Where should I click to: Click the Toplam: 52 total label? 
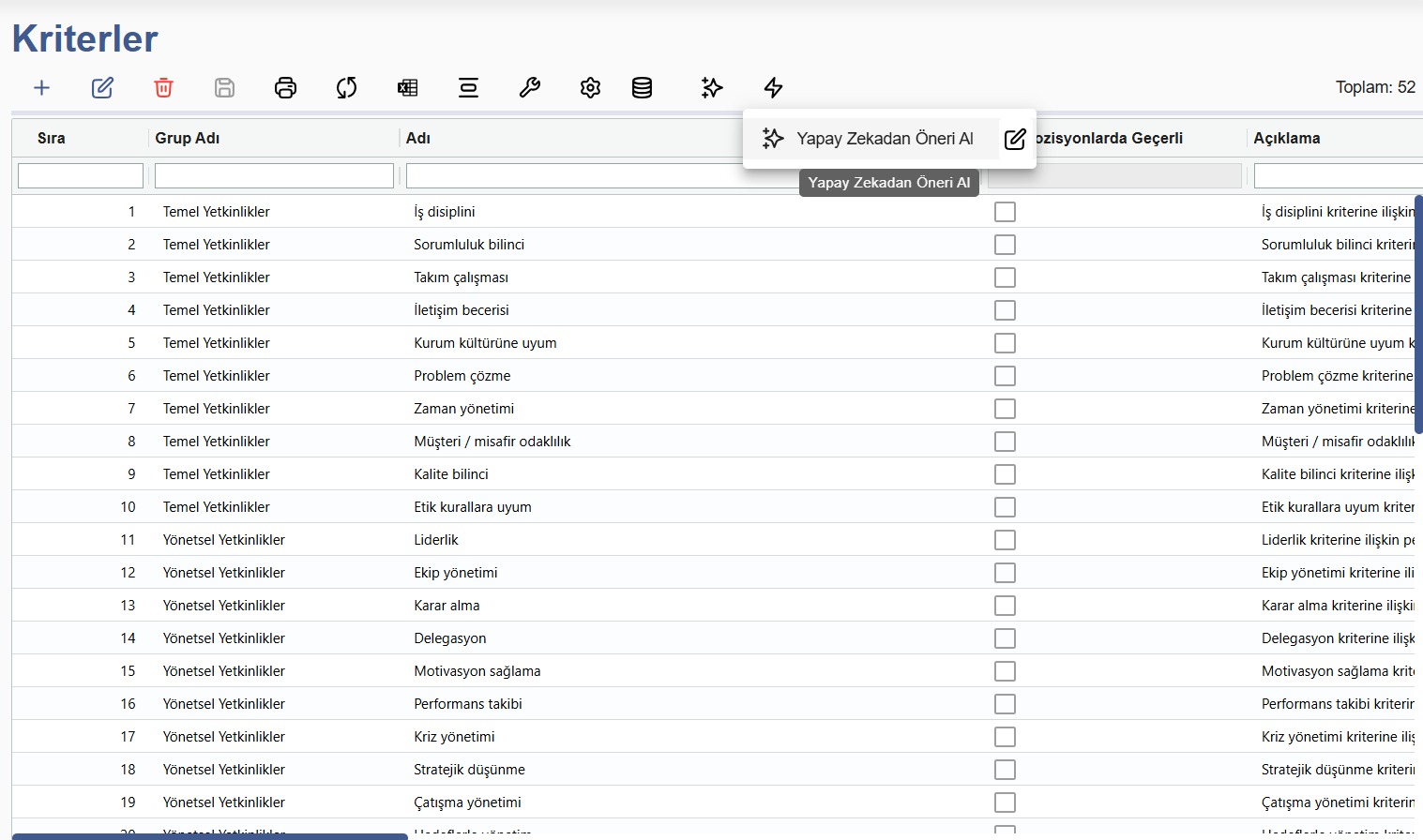1375,87
